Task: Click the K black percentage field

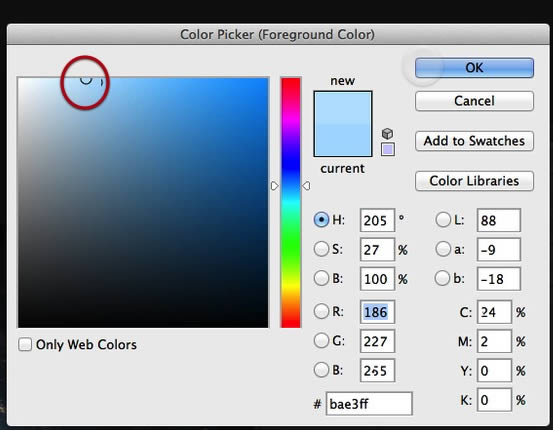Action: point(494,400)
